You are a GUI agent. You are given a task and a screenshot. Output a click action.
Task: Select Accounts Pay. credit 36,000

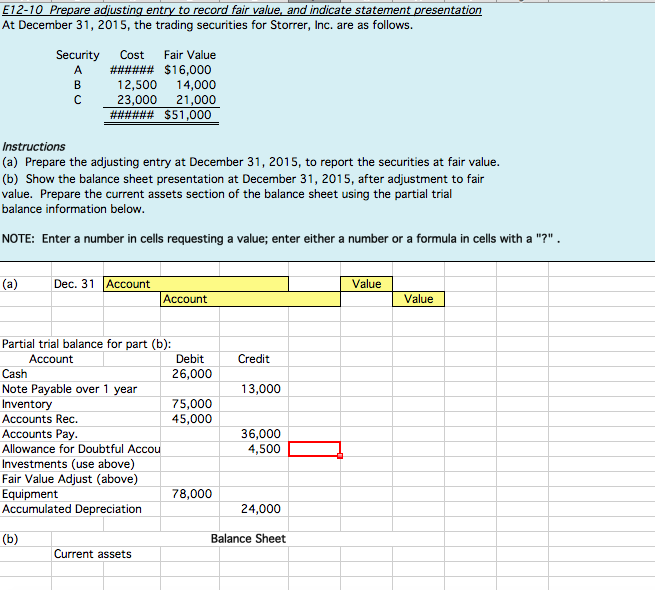point(261,434)
